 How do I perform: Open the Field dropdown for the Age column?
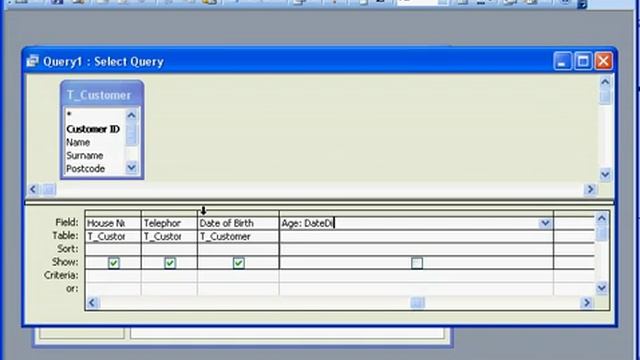(545, 223)
